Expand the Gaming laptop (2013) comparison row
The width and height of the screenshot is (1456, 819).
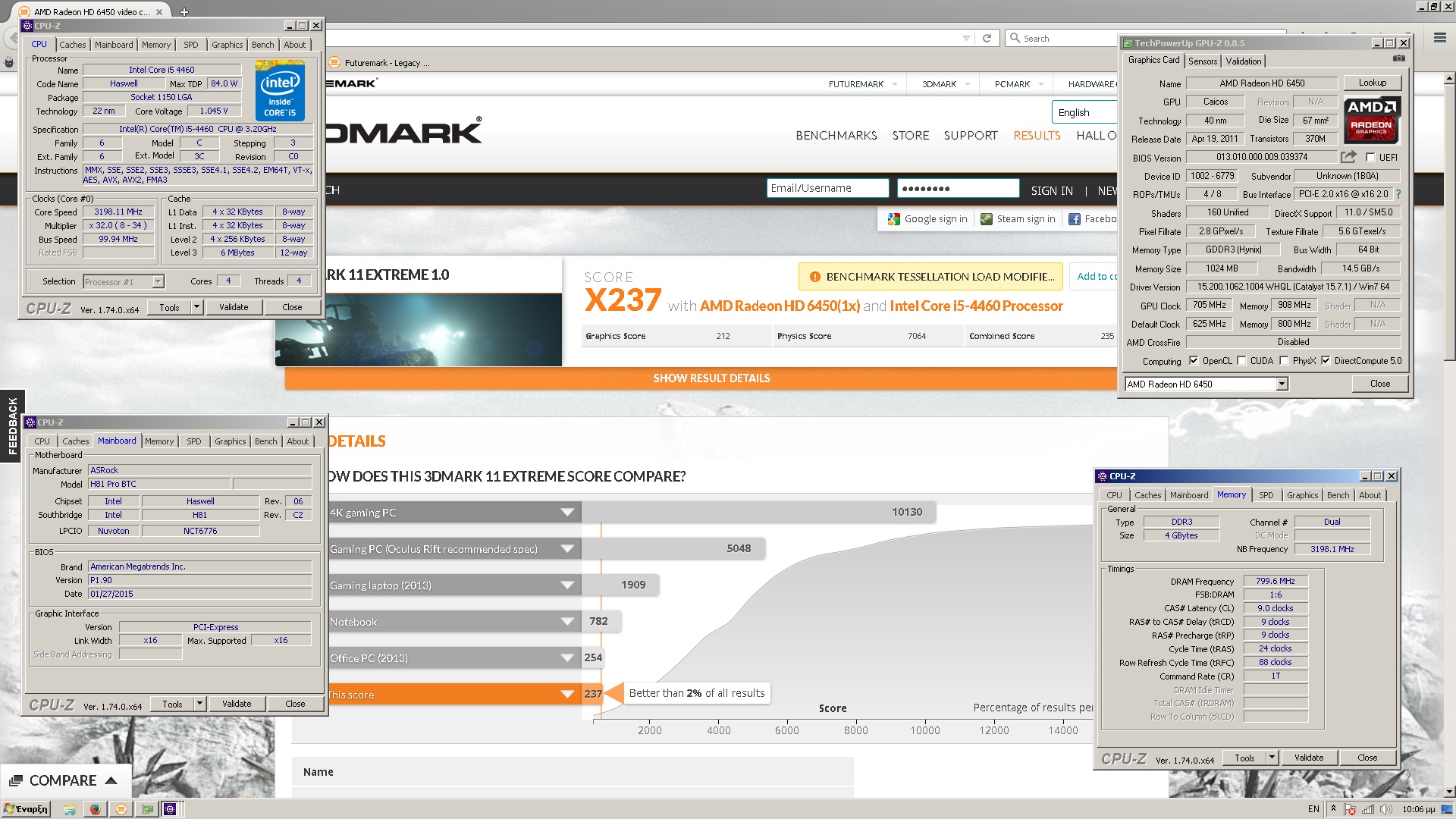coord(567,585)
